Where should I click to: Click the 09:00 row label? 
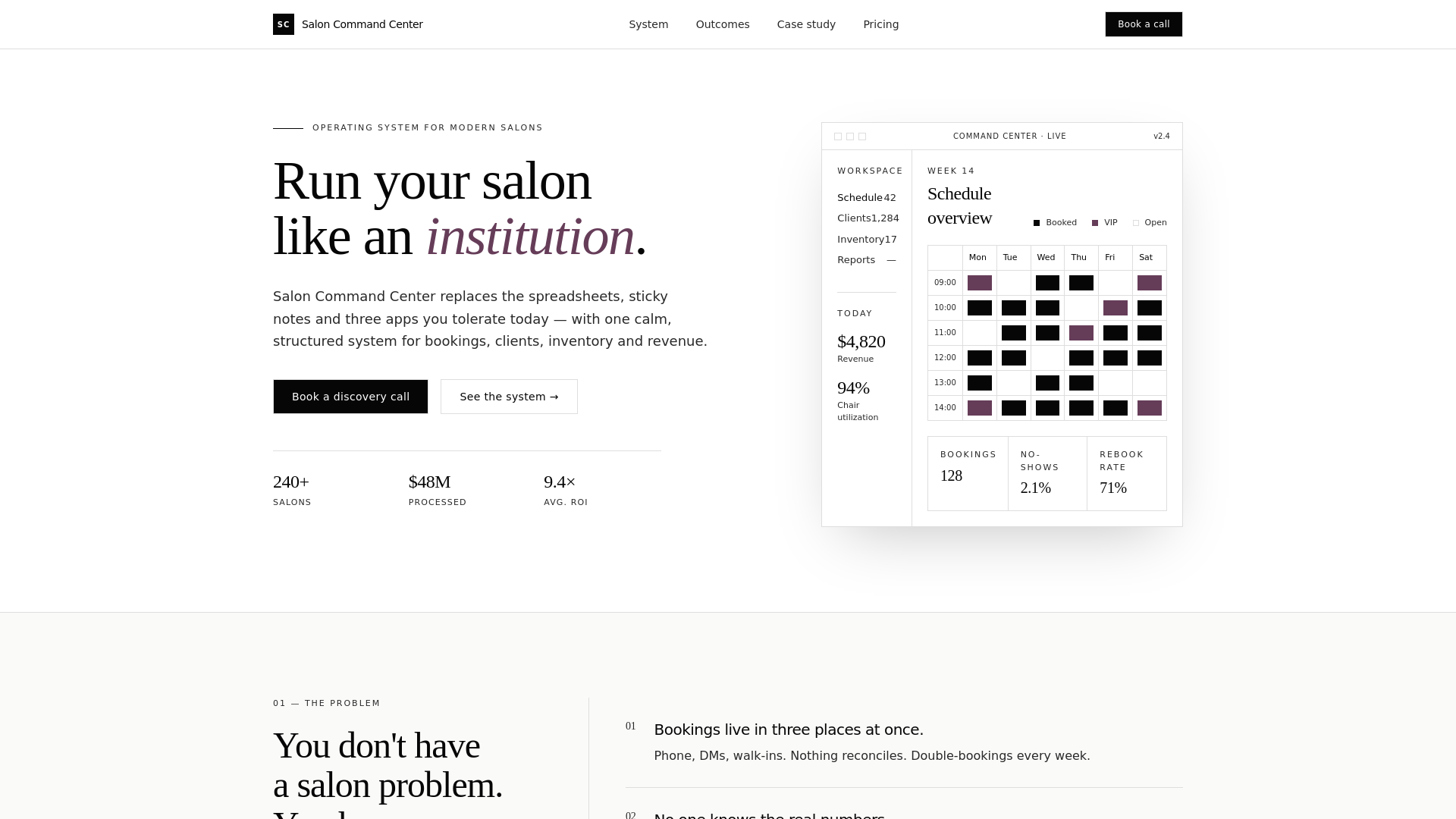(945, 283)
